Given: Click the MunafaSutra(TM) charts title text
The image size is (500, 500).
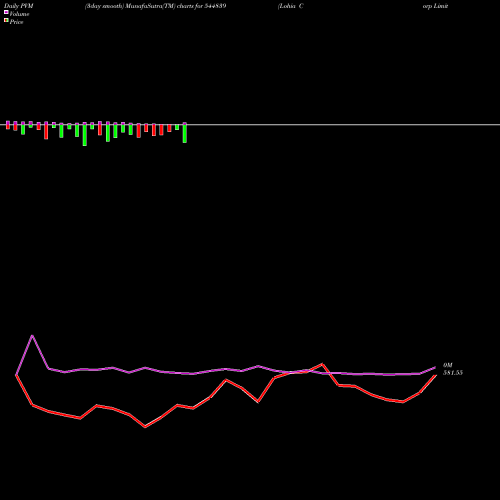Looking at the screenshot, I should [x=155, y=6].
